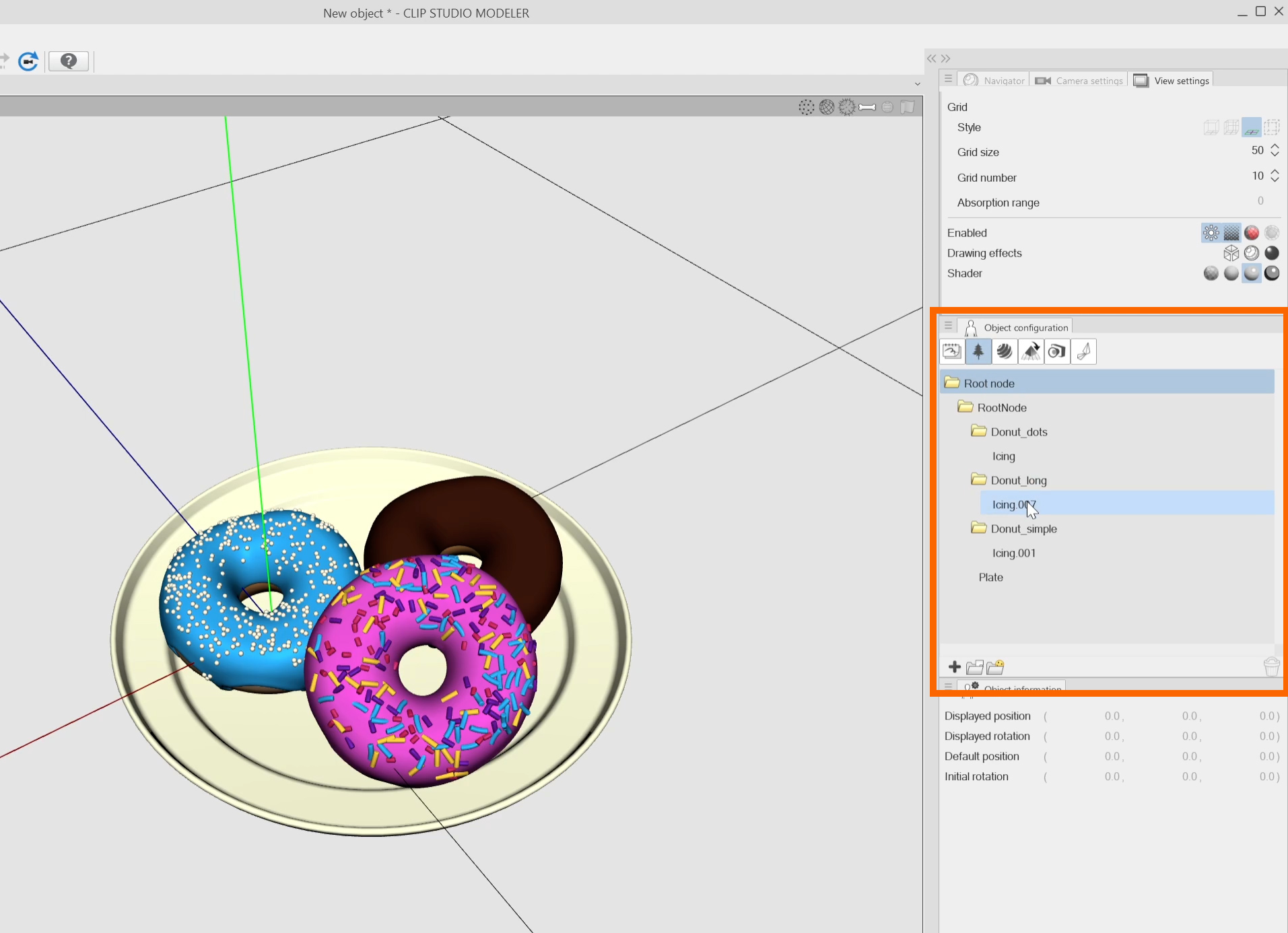The image size is (1288, 933).
Task: Toggle the red sphere option in Enabled row
Action: pos(1252,233)
